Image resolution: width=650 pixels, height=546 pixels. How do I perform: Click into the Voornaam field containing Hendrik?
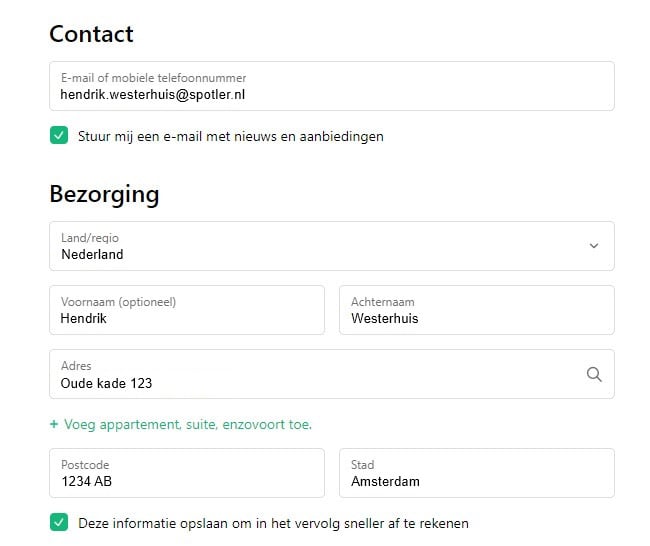click(x=187, y=318)
